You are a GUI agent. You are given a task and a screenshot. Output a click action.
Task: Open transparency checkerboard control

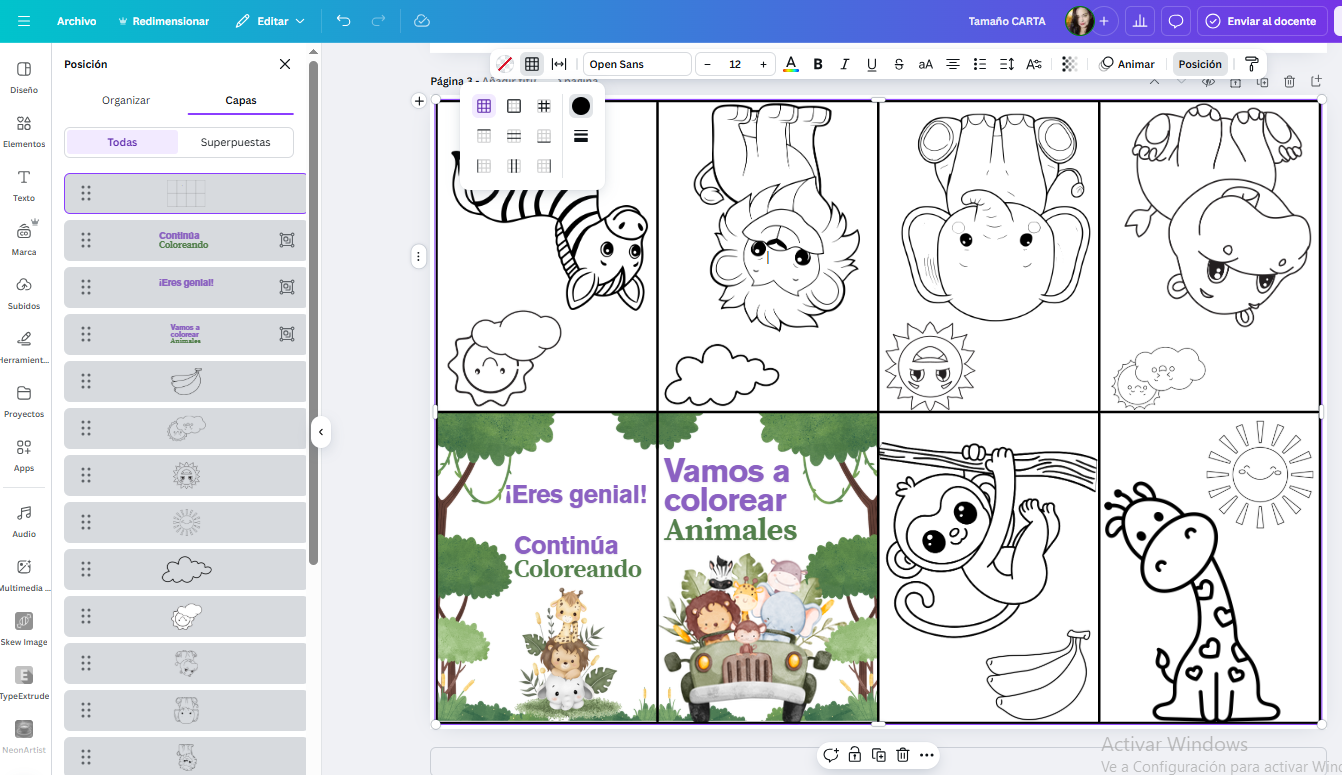pos(1069,64)
